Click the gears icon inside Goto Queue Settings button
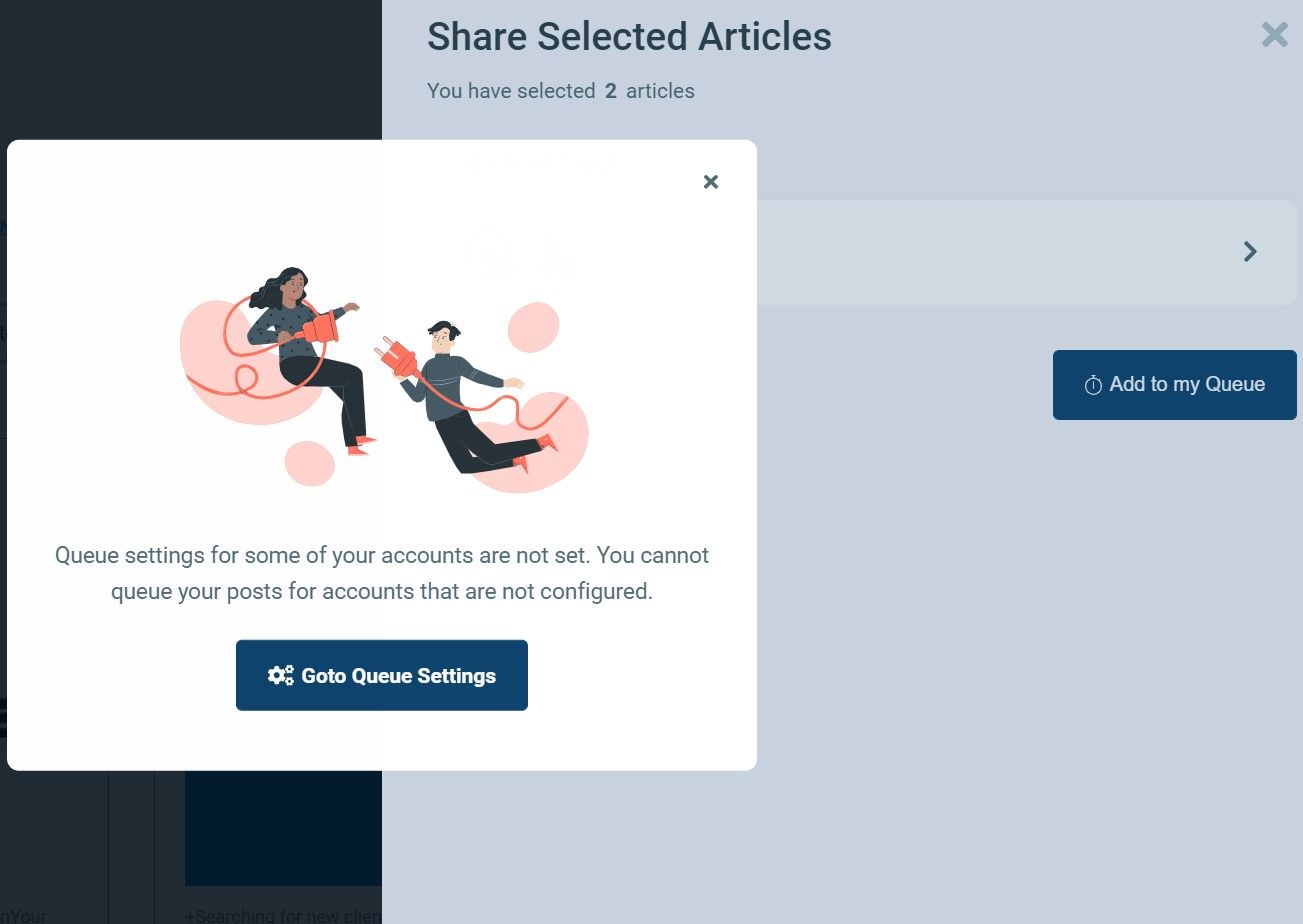Image resolution: width=1303 pixels, height=924 pixels. [281, 674]
